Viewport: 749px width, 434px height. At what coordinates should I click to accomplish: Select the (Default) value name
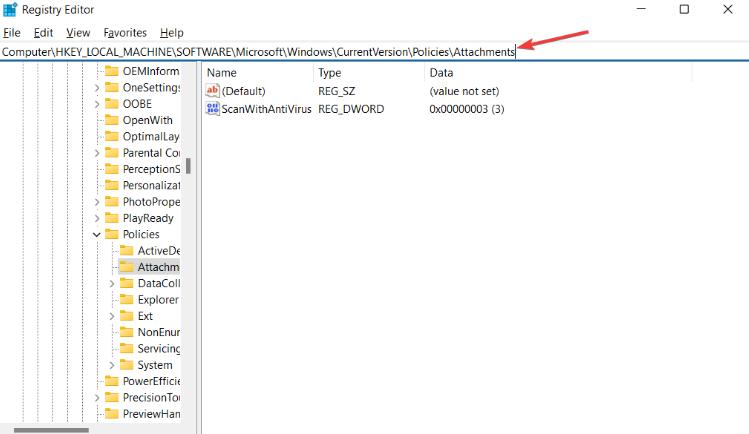click(244, 91)
